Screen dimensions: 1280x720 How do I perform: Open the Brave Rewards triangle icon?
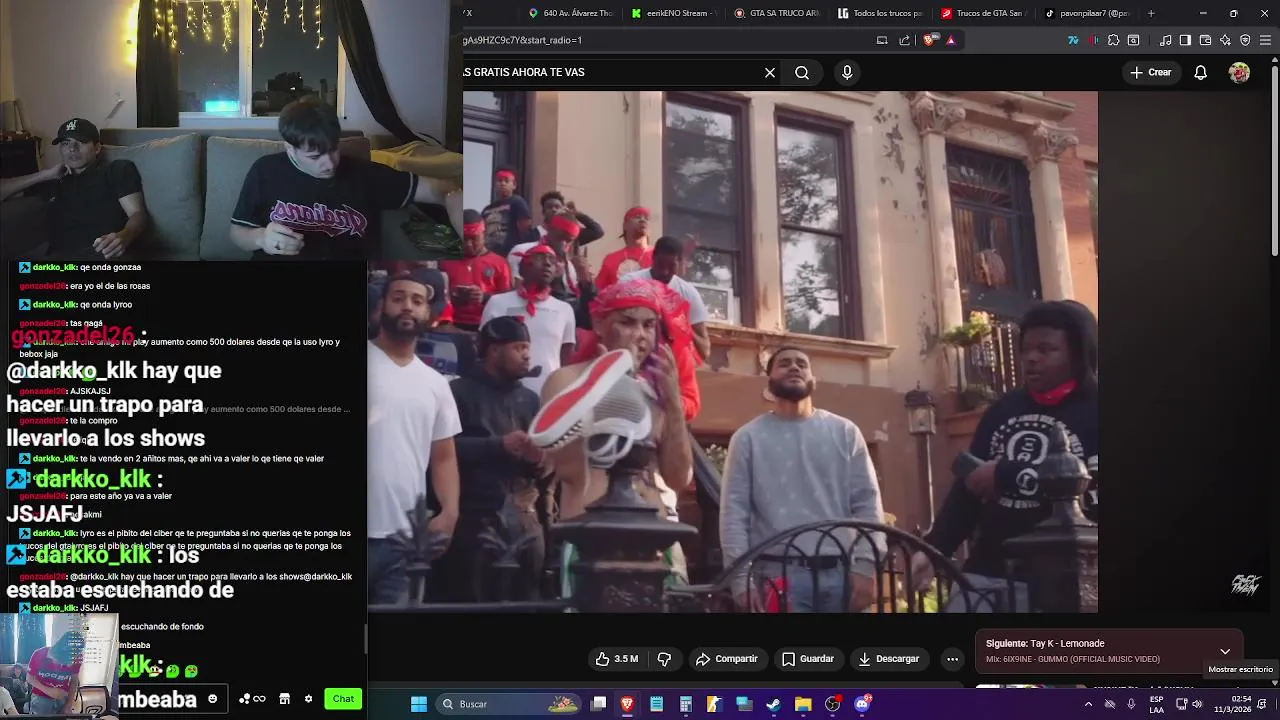(x=951, y=40)
